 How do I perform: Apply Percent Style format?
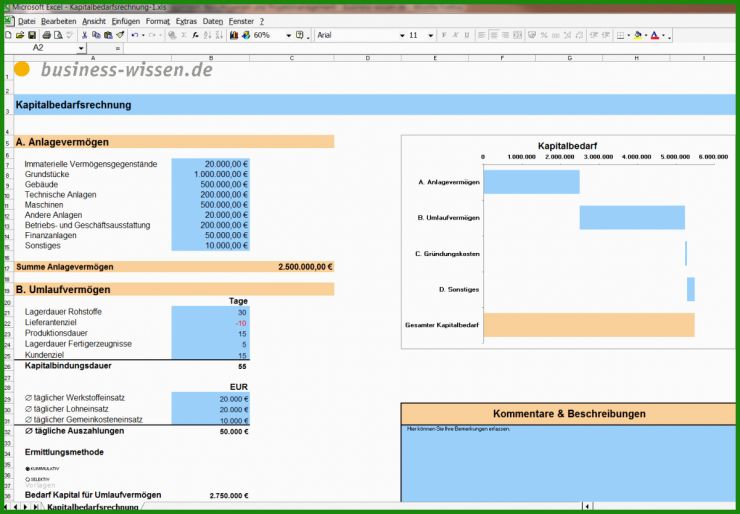point(544,35)
